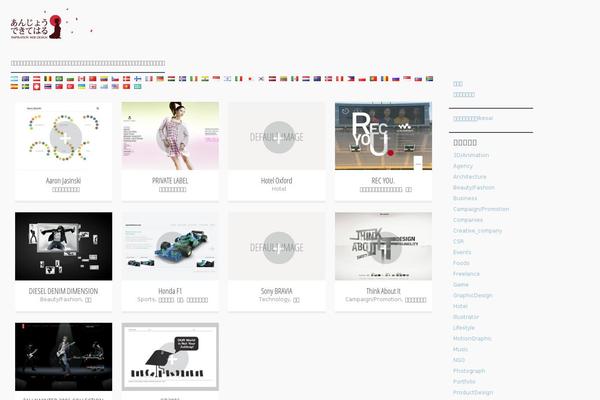Click the Czech Republic flag icon
This screenshot has width=600, height=400.
115,79
